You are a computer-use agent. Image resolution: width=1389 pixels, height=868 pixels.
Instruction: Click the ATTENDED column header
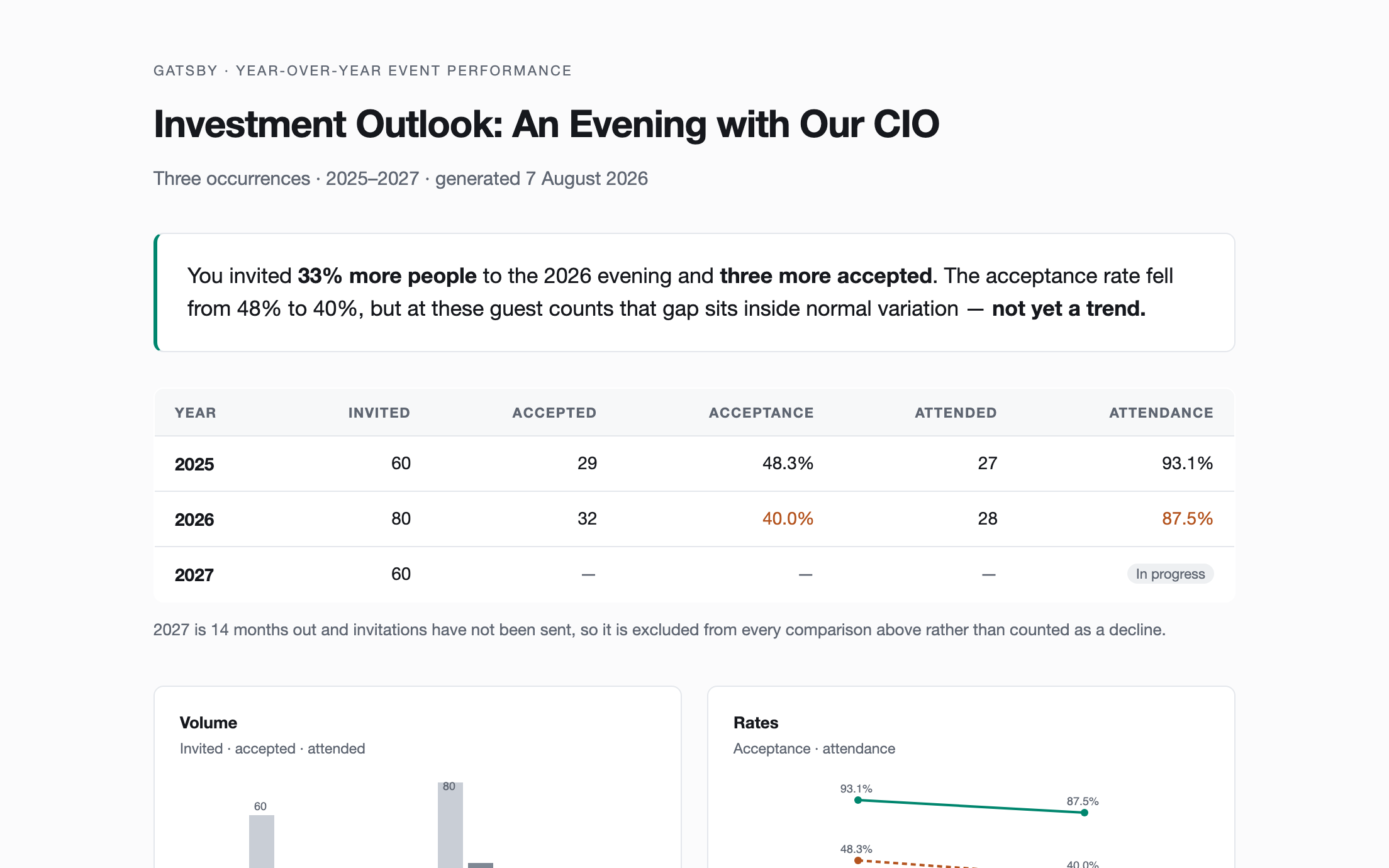(x=956, y=413)
